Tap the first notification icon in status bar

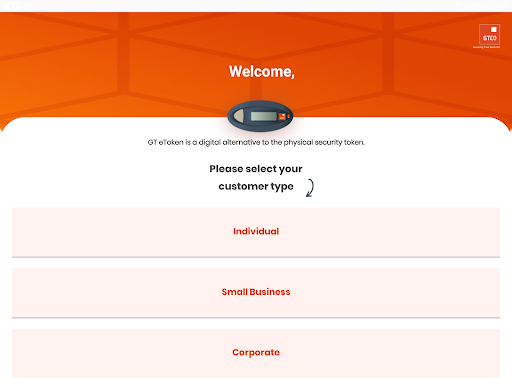pyautogui.click(x=7, y=6)
